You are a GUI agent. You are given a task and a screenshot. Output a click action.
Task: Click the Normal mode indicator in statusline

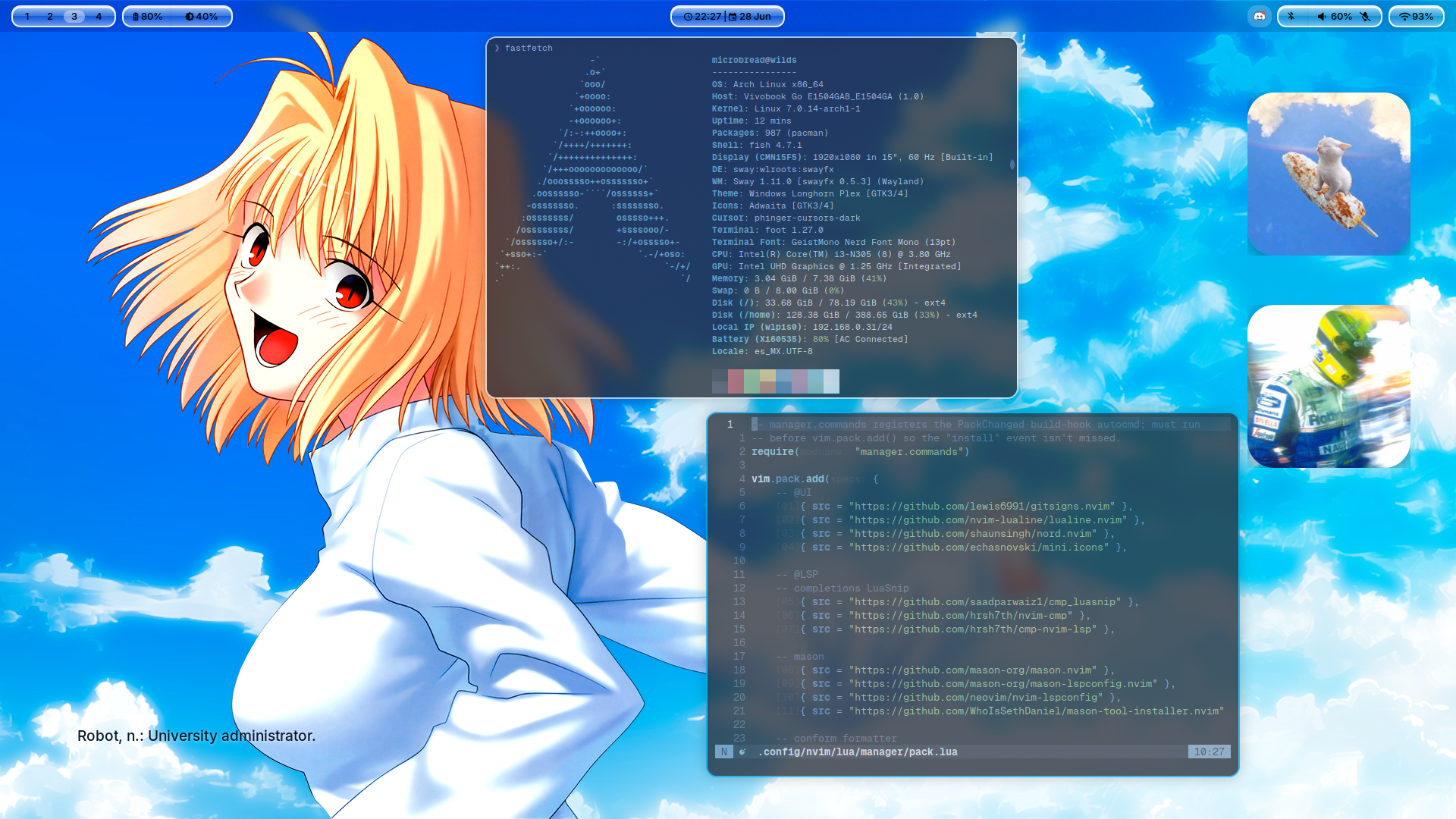tap(724, 752)
